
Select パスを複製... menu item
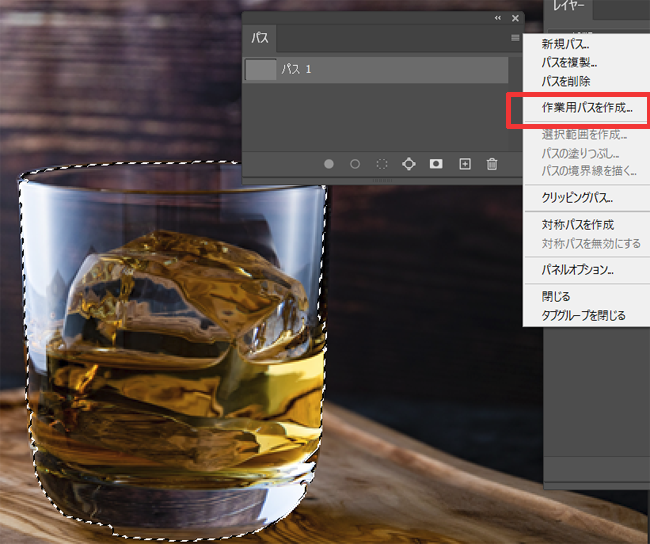click(x=569, y=63)
